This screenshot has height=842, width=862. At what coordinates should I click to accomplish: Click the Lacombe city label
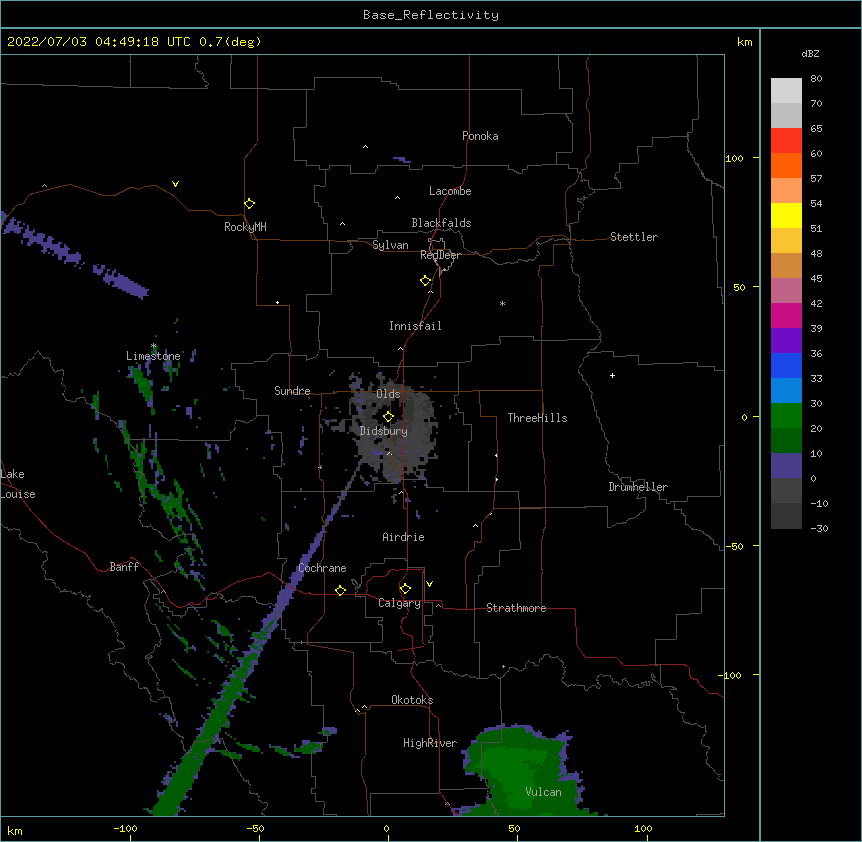point(450,191)
